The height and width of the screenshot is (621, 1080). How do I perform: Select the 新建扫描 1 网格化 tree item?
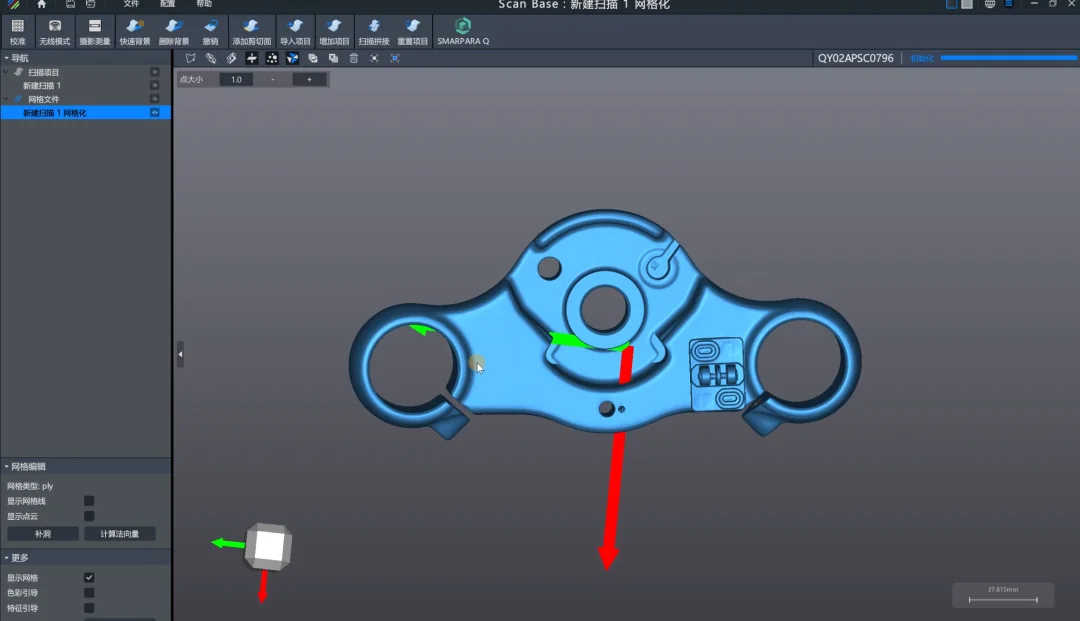(x=85, y=112)
